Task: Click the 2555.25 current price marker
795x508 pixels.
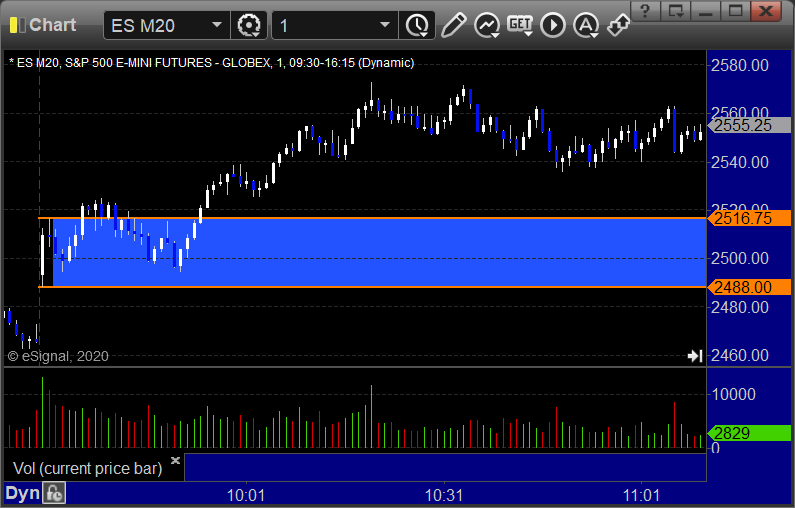Action: coord(750,125)
